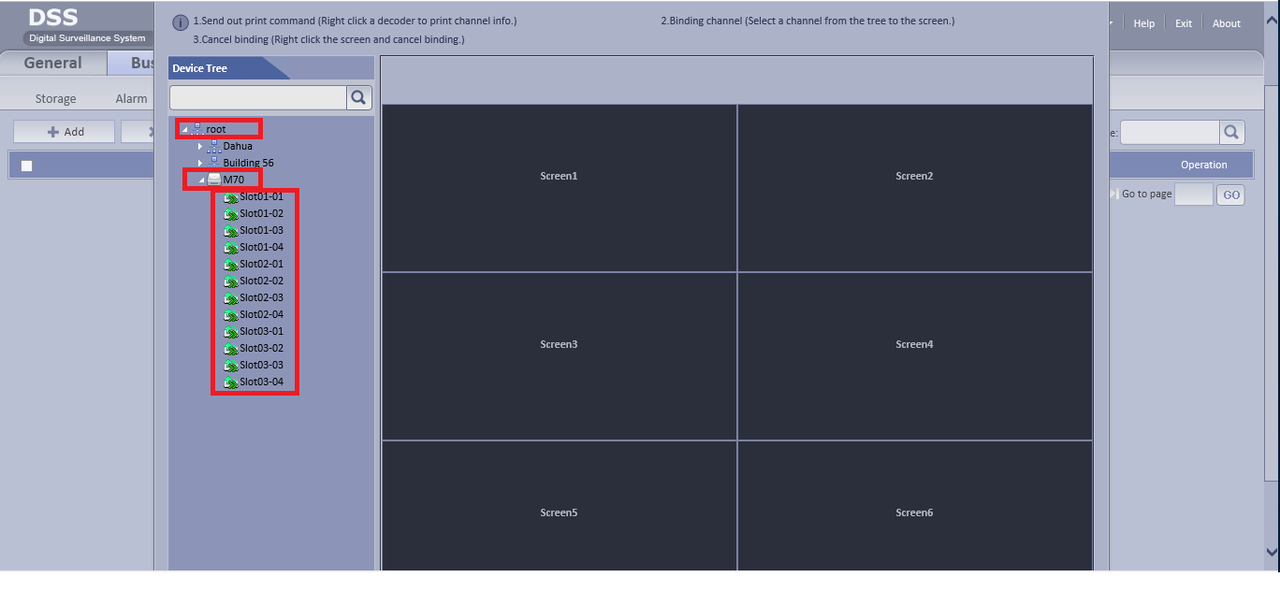Click the Slot01-01 channel icon
1280x606 pixels.
coord(231,197)
